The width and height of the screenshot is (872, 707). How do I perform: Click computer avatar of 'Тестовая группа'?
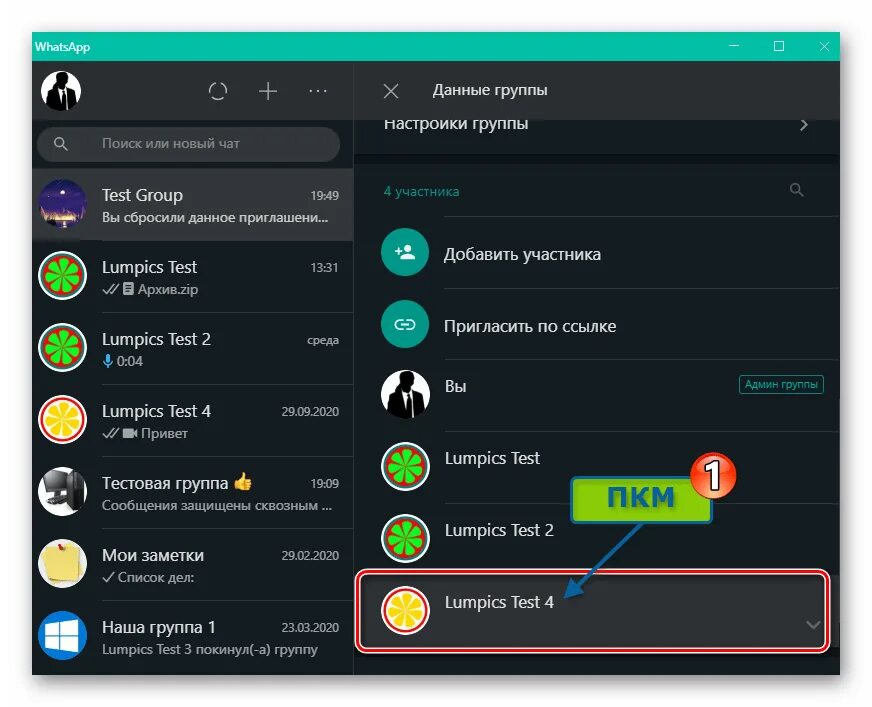[62, 492]
